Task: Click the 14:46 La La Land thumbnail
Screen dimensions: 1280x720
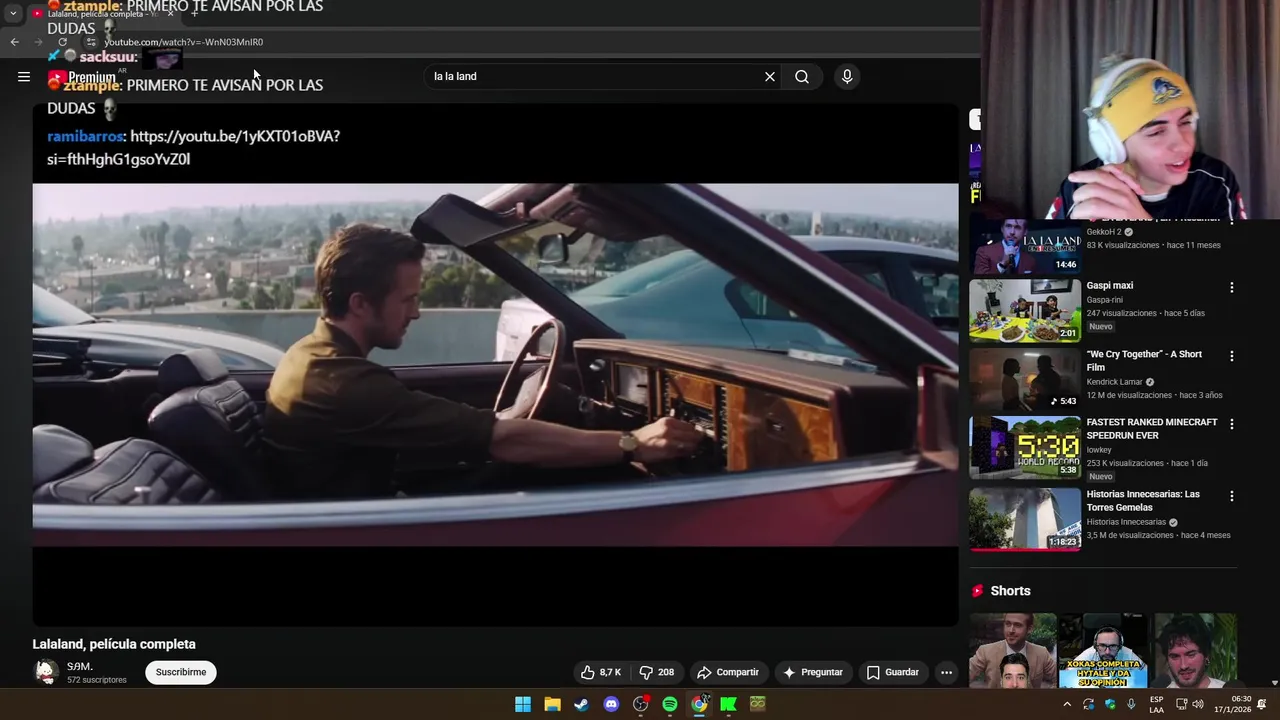Action: click(1025, 245)
